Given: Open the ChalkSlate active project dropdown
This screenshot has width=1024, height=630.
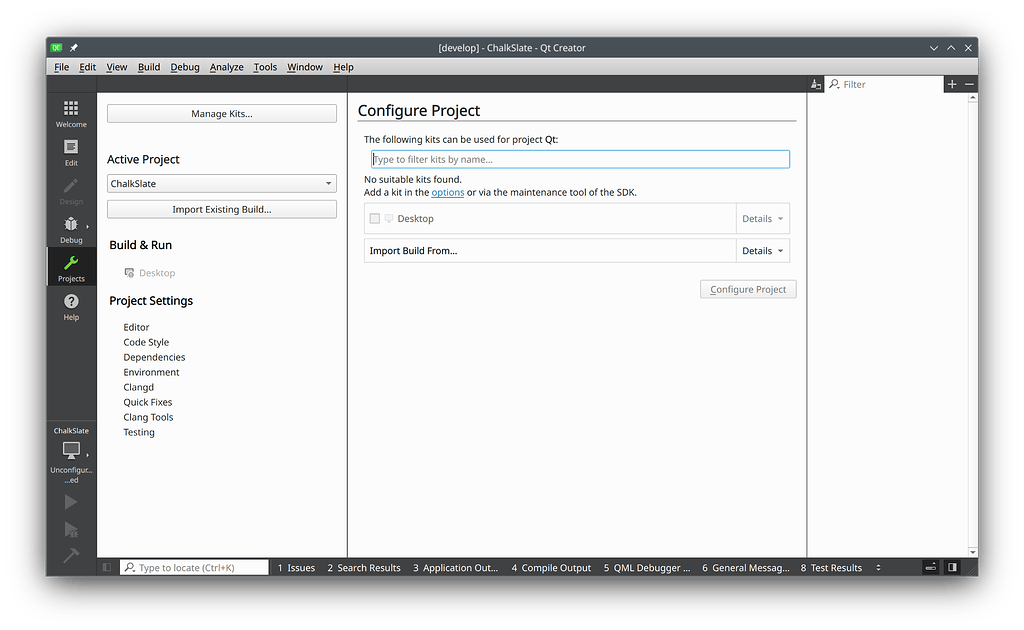Looking at the screenshot, I should point(221,184).
